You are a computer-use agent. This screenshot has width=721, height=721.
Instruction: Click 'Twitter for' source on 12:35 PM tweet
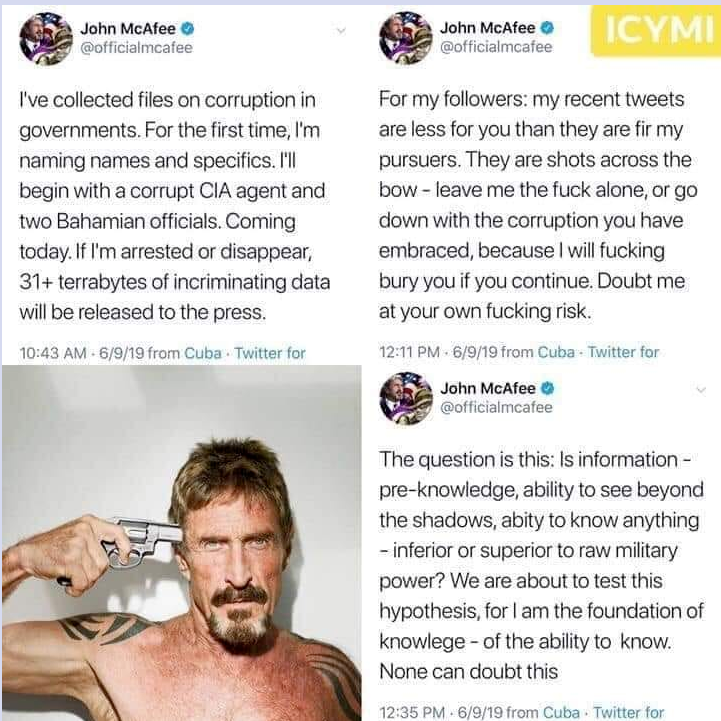click(x=629, y=712)
